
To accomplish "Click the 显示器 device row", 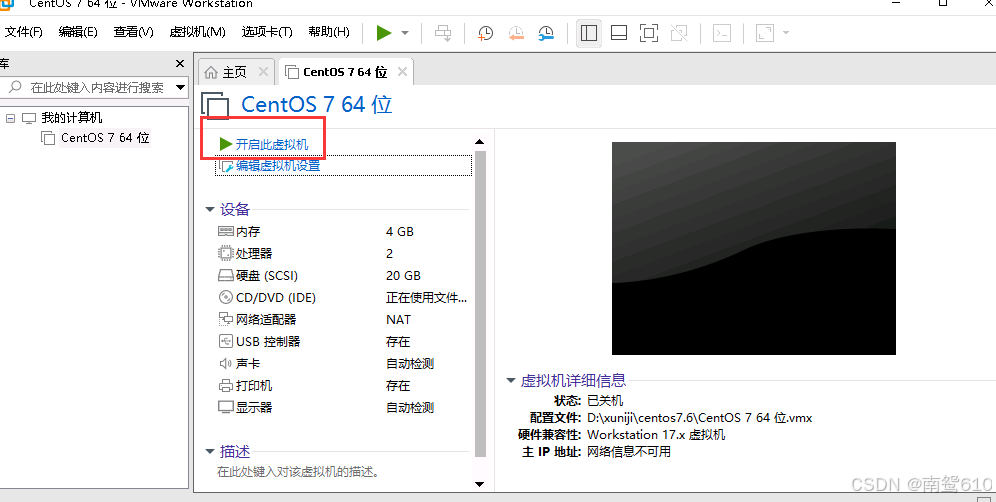I will tap(343, 407).
